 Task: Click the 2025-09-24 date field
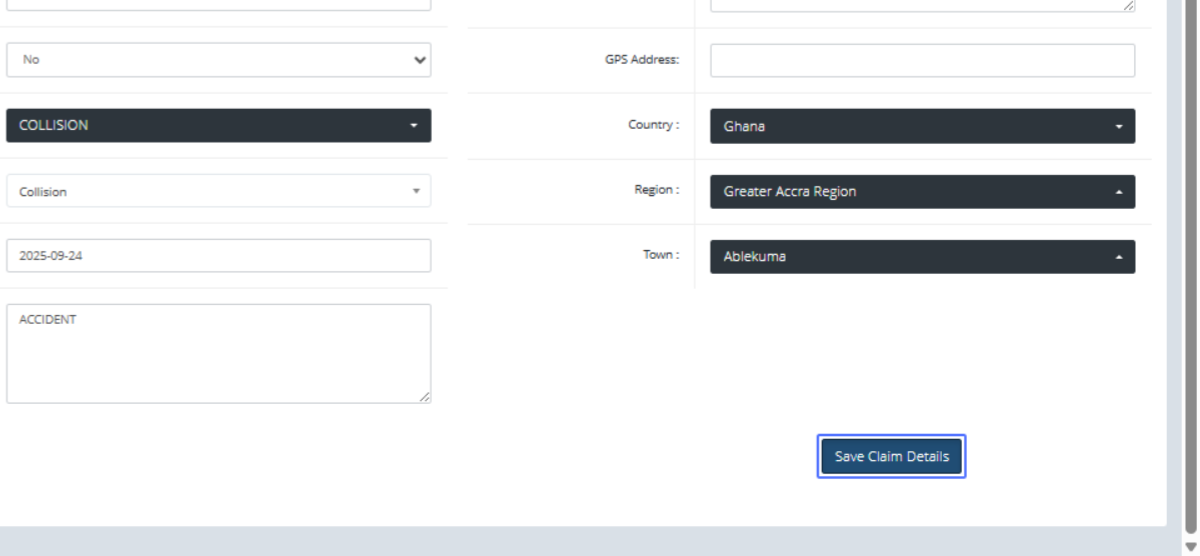[x=218, y=256]
